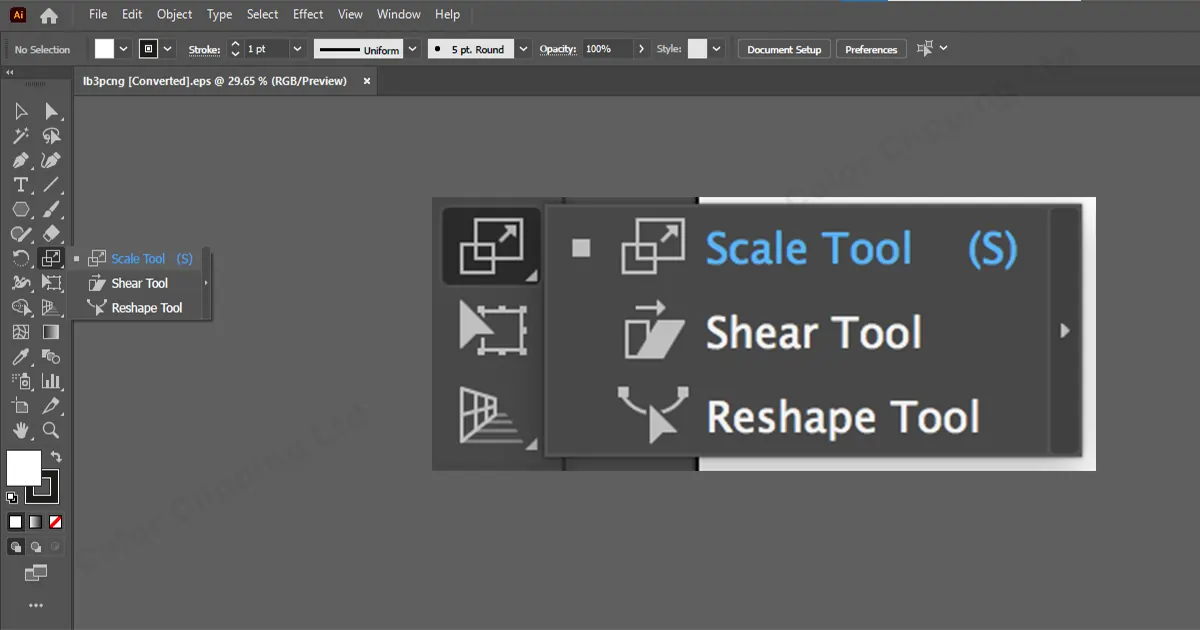Image resolution: width=1200 pixels, height=630 pixels.
Task: Open the Edit Toolbar three-dots menu
Action: point(36,605)
